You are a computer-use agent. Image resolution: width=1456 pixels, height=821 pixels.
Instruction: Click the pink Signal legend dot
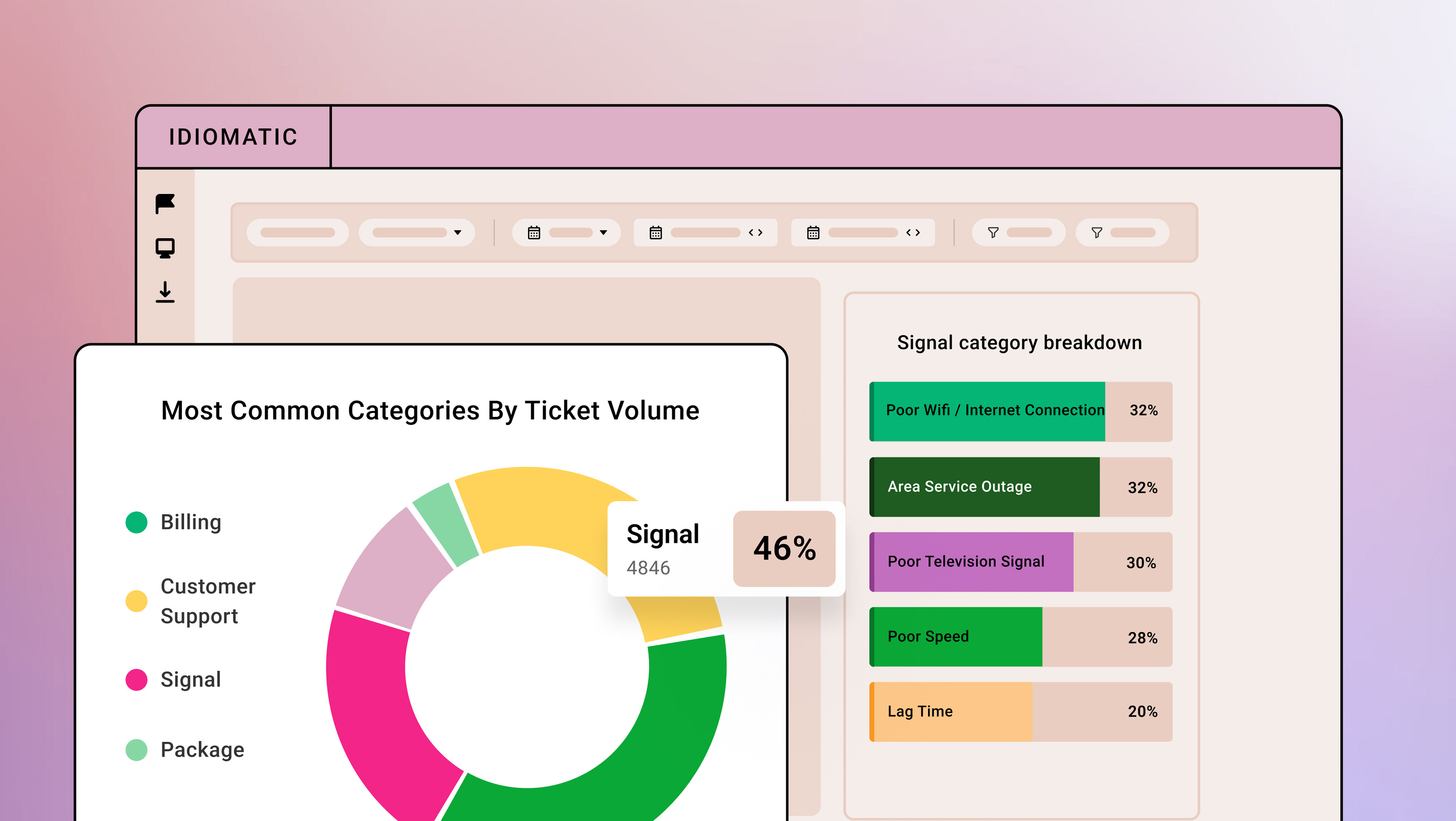pos(136,680)
